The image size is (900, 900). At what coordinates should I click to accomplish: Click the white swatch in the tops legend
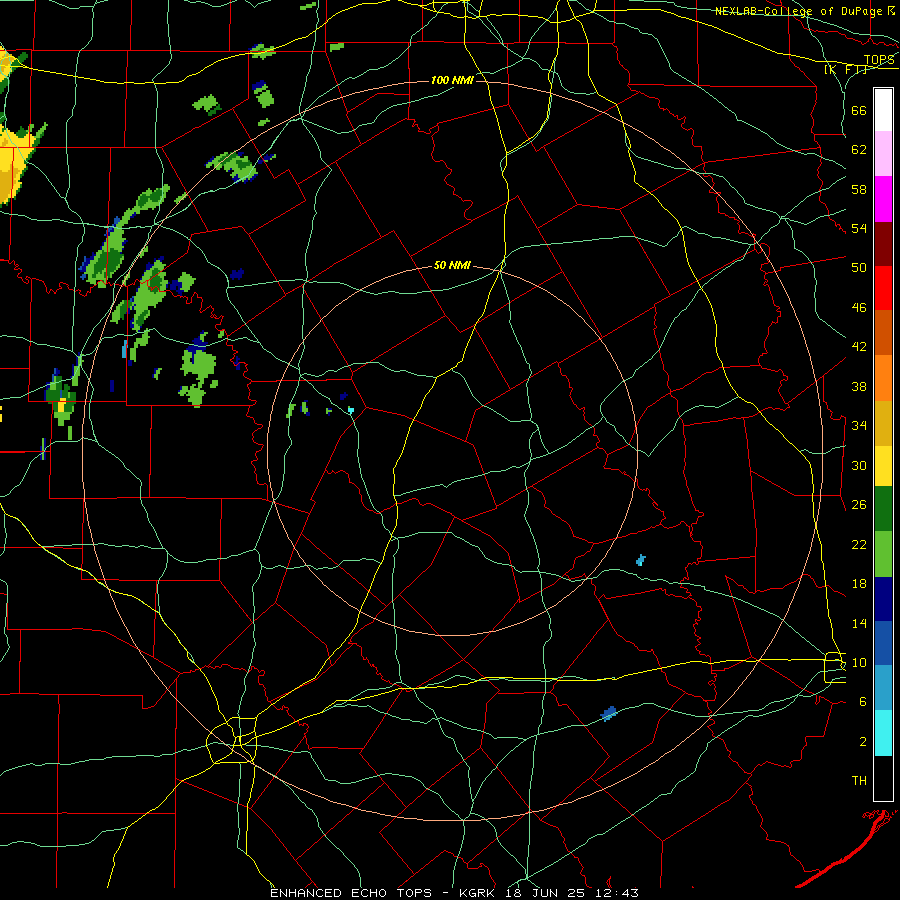click(x=883, y=110)
